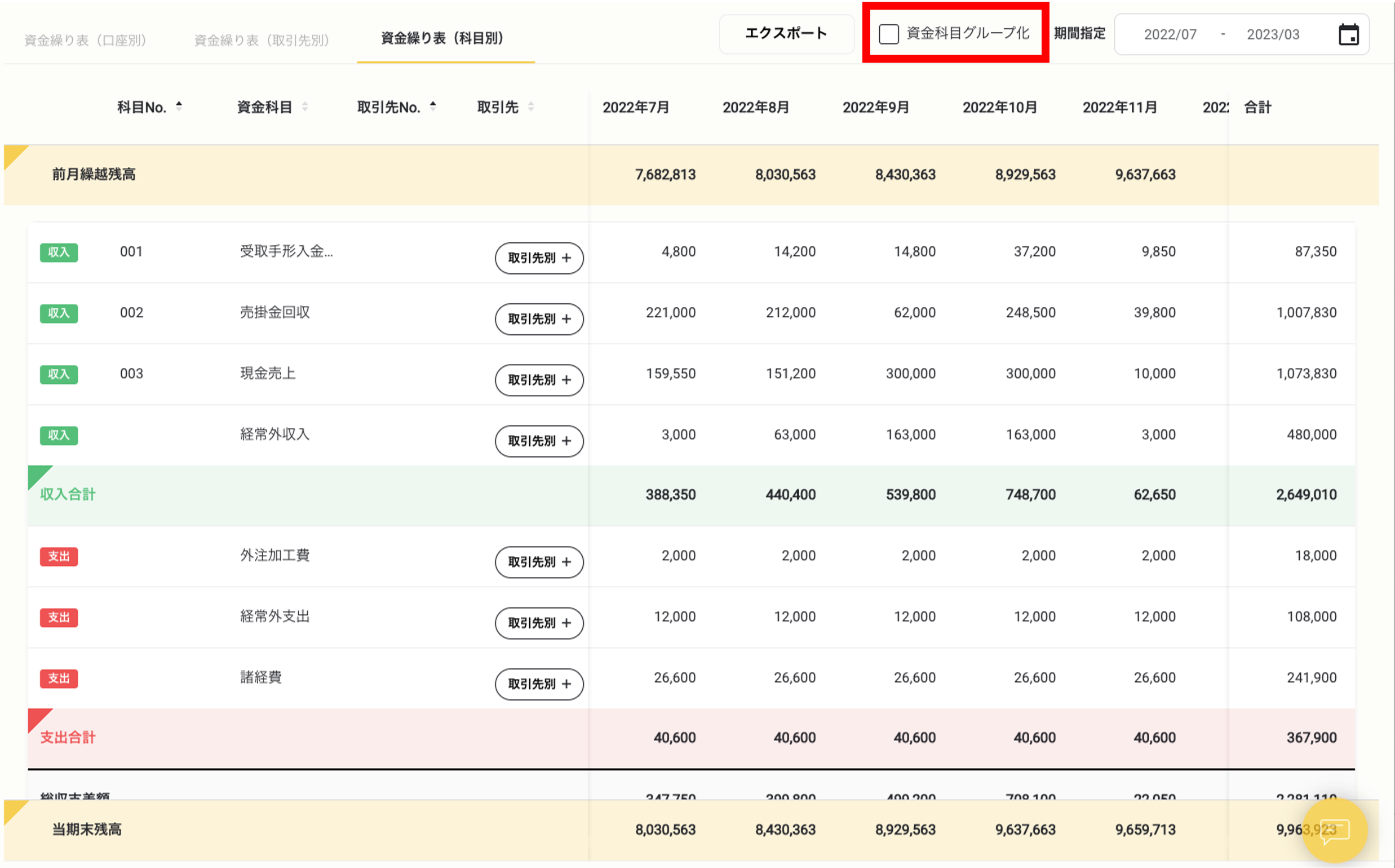Sort by 資金科目 column arrow
Viewport: 1395px width, 868px height.
[305, 106]
